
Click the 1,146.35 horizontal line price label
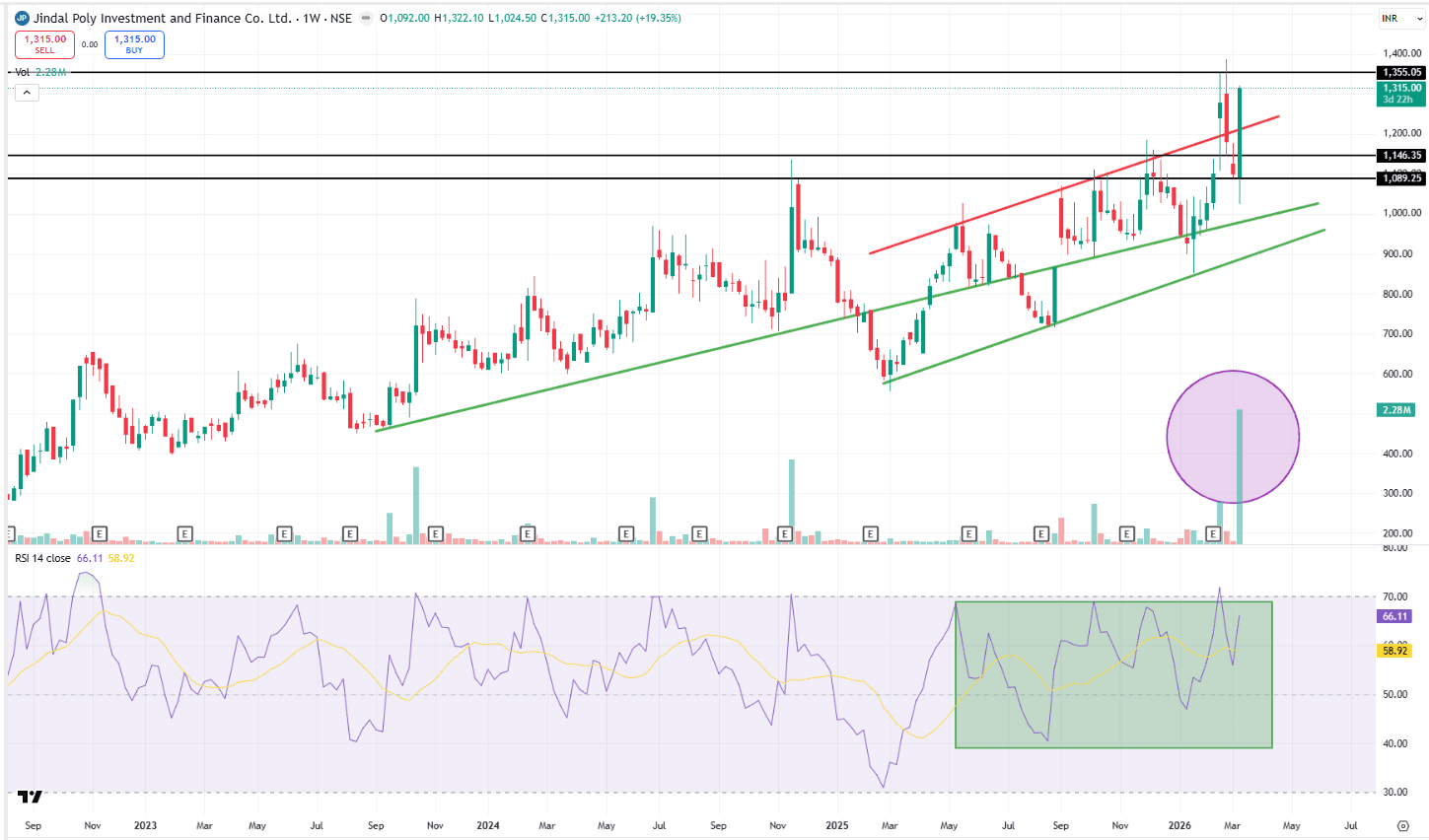[x=1401, y=155]
